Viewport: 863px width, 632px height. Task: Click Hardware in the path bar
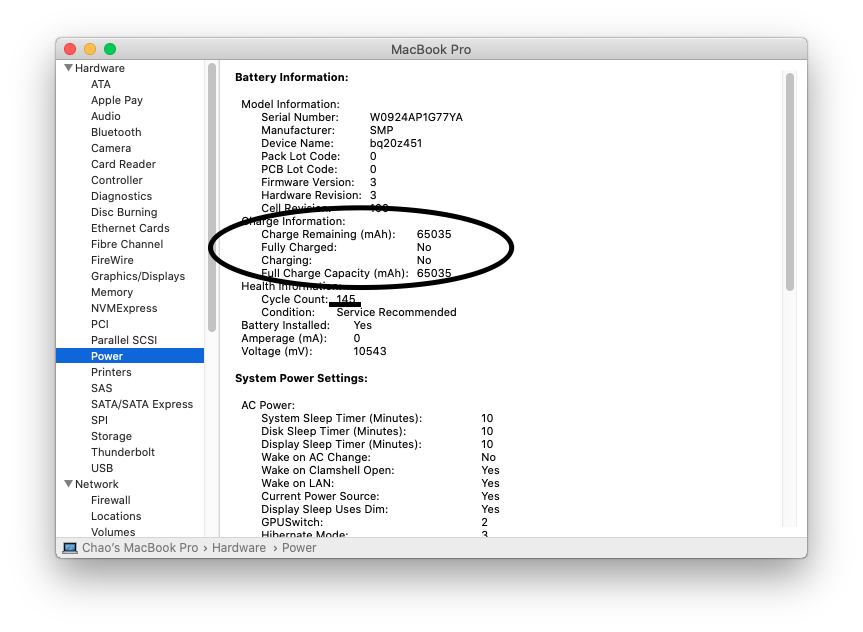click(238, 547)
